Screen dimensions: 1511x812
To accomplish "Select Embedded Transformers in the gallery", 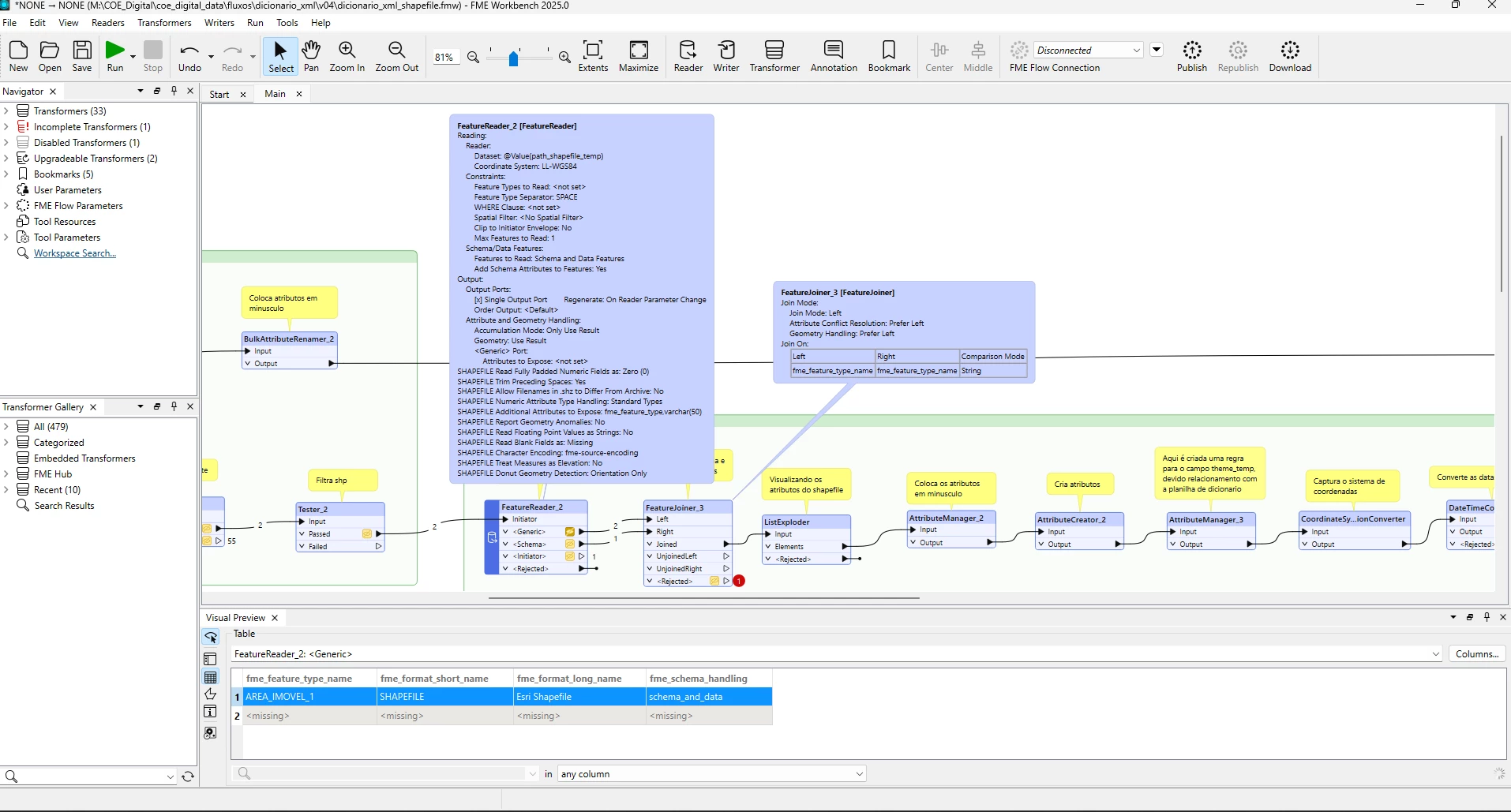I will [x=84, y=458].
